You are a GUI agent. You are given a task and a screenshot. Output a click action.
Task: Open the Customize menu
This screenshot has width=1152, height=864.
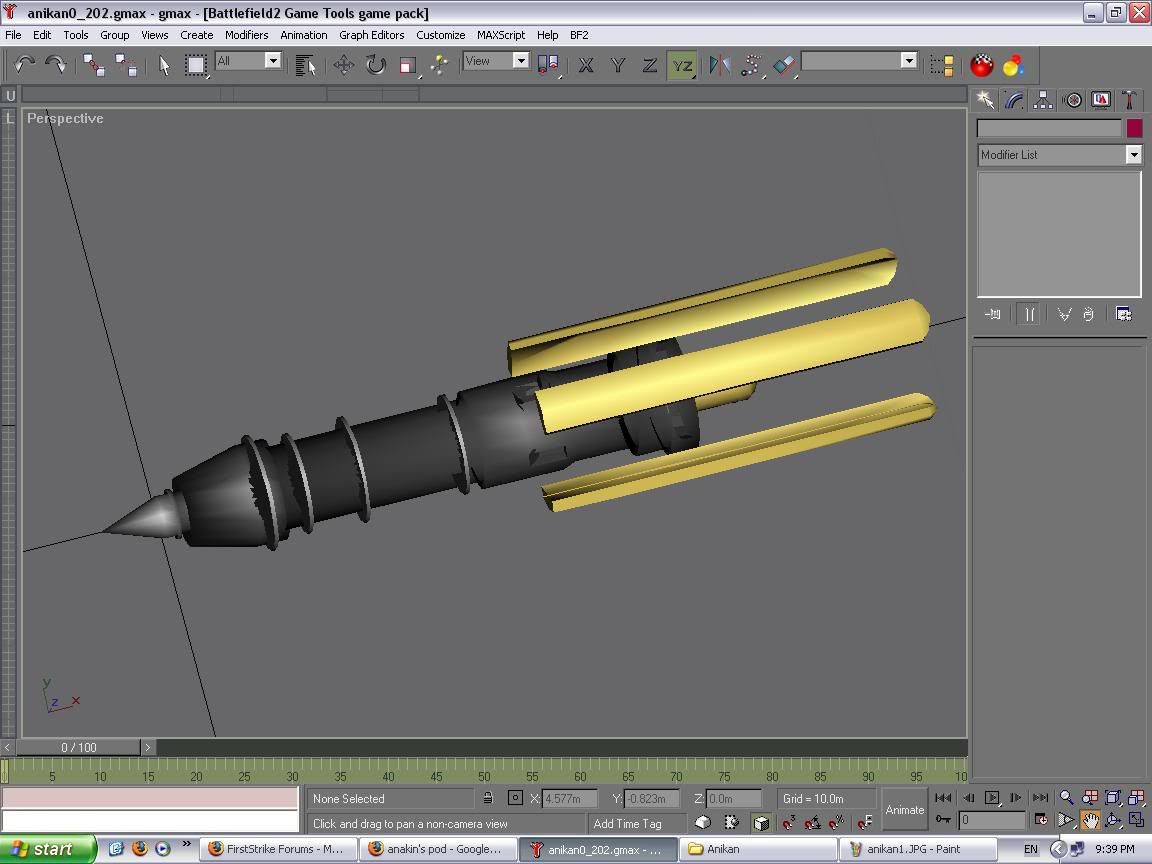coord(441,35)
